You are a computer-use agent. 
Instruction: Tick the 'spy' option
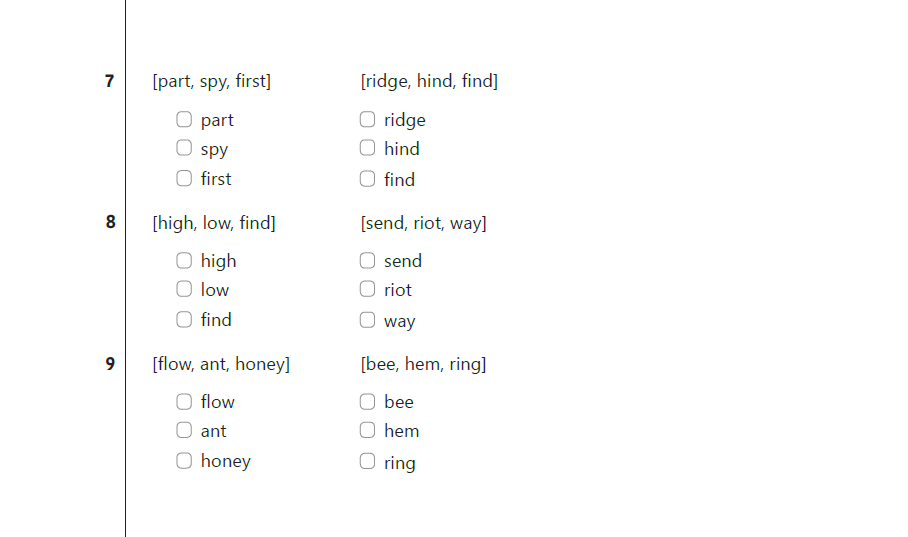(x=184, y=148)
